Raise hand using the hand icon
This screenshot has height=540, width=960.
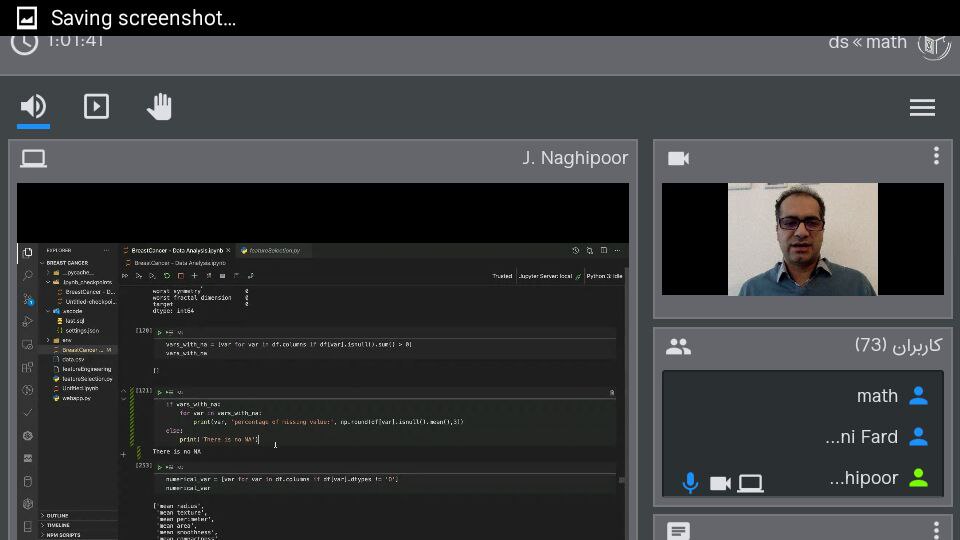(159, 106)
